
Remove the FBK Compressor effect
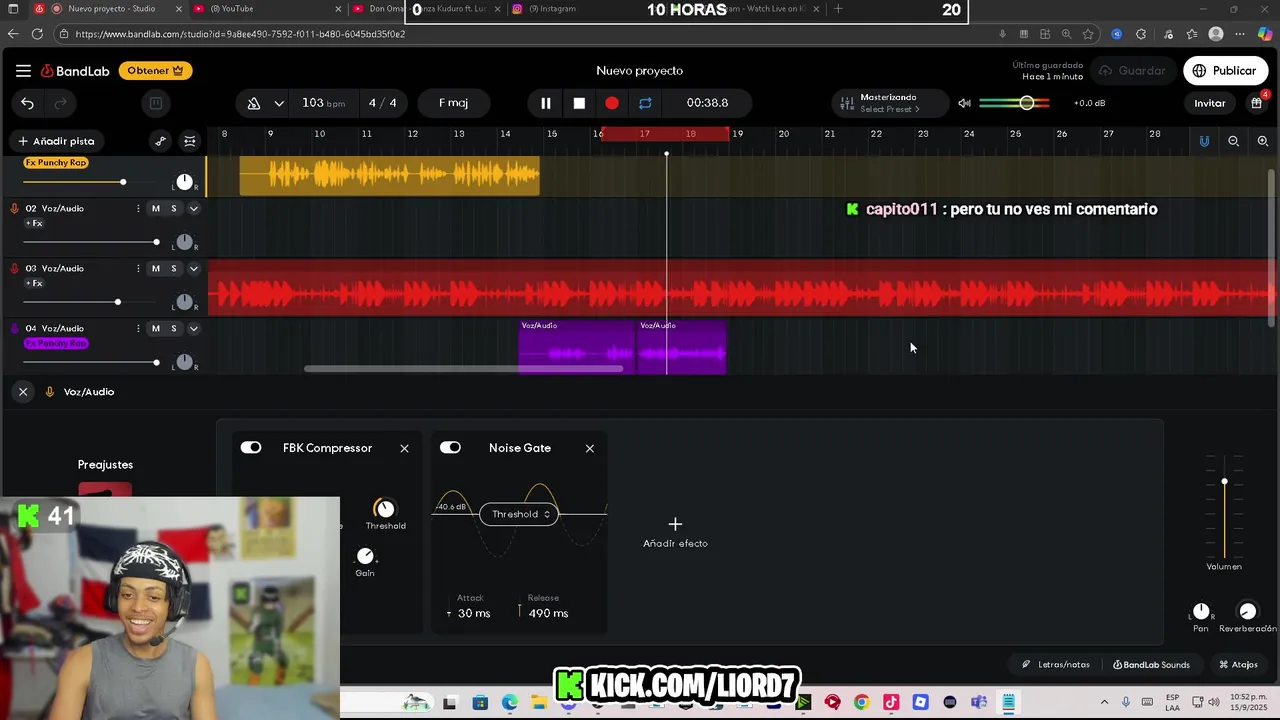404,448
